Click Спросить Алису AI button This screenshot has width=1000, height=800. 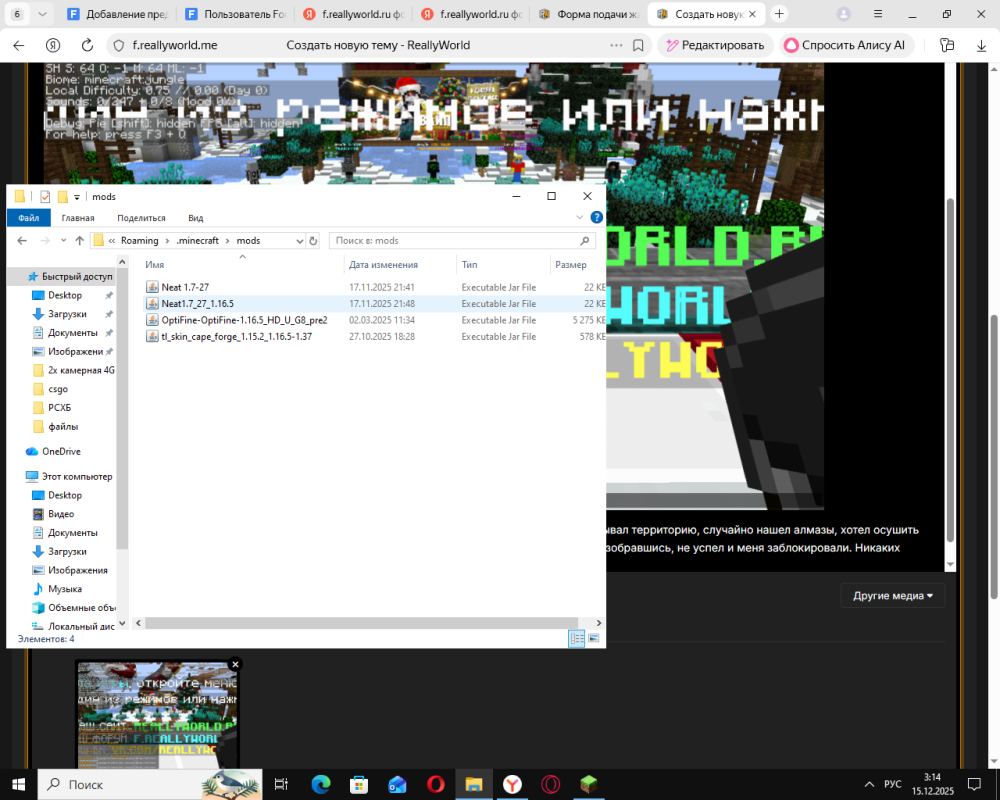[846, 45]
